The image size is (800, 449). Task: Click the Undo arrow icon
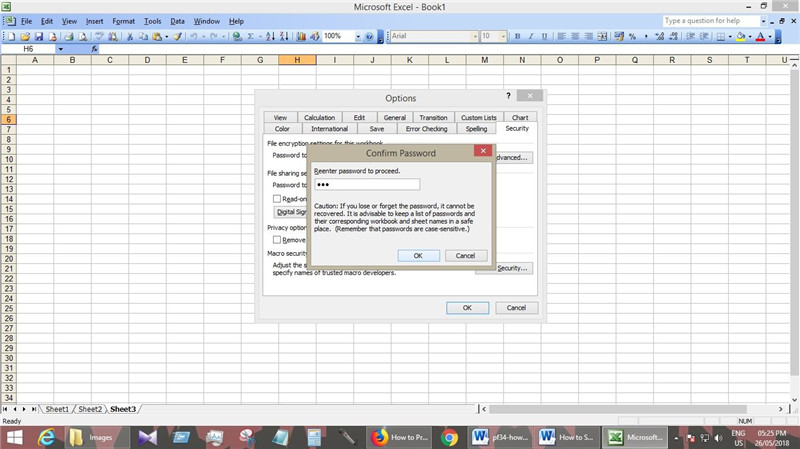[x=194, y=36]
